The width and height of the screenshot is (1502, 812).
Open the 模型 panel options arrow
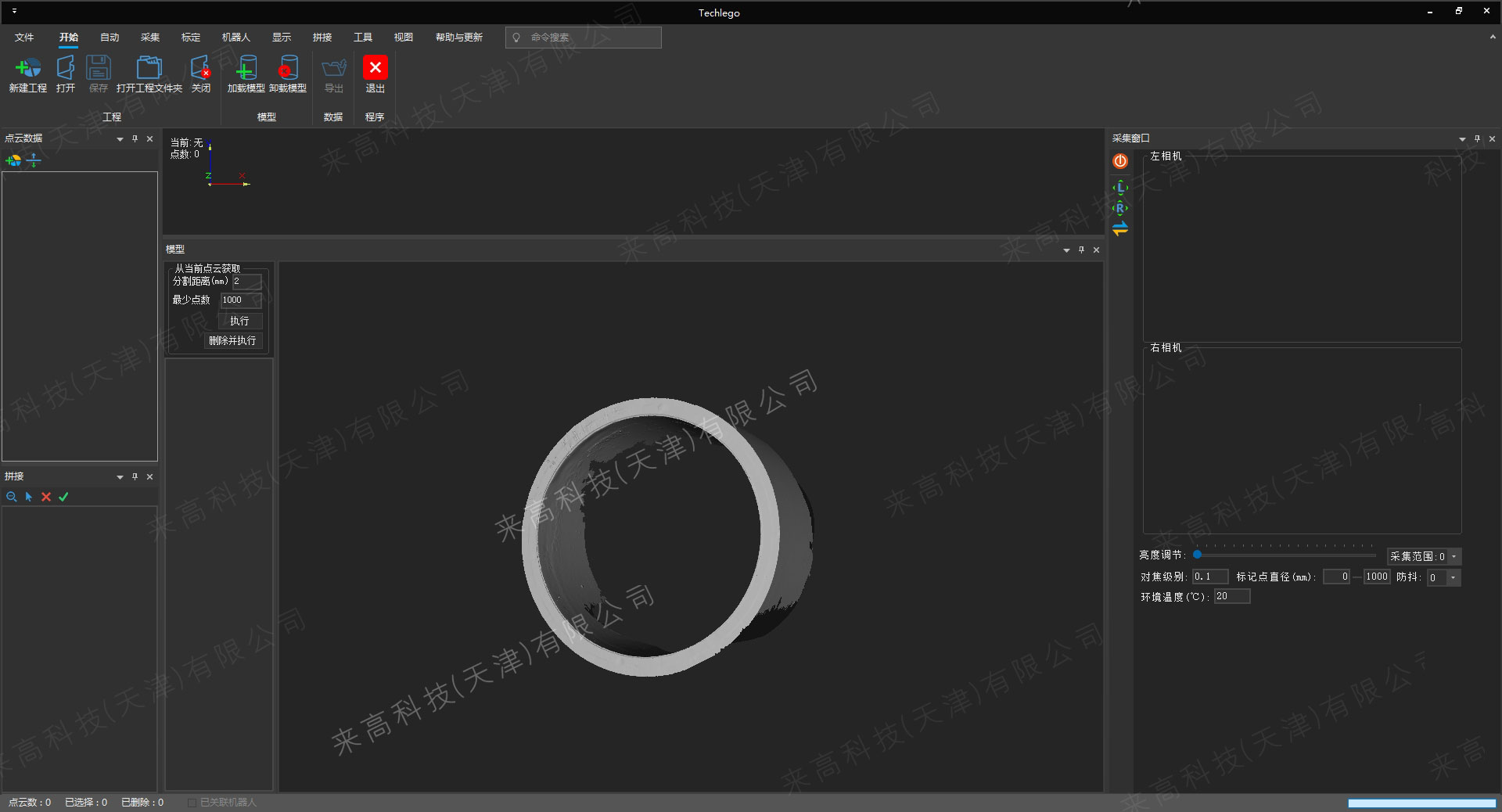(1066, 250)
